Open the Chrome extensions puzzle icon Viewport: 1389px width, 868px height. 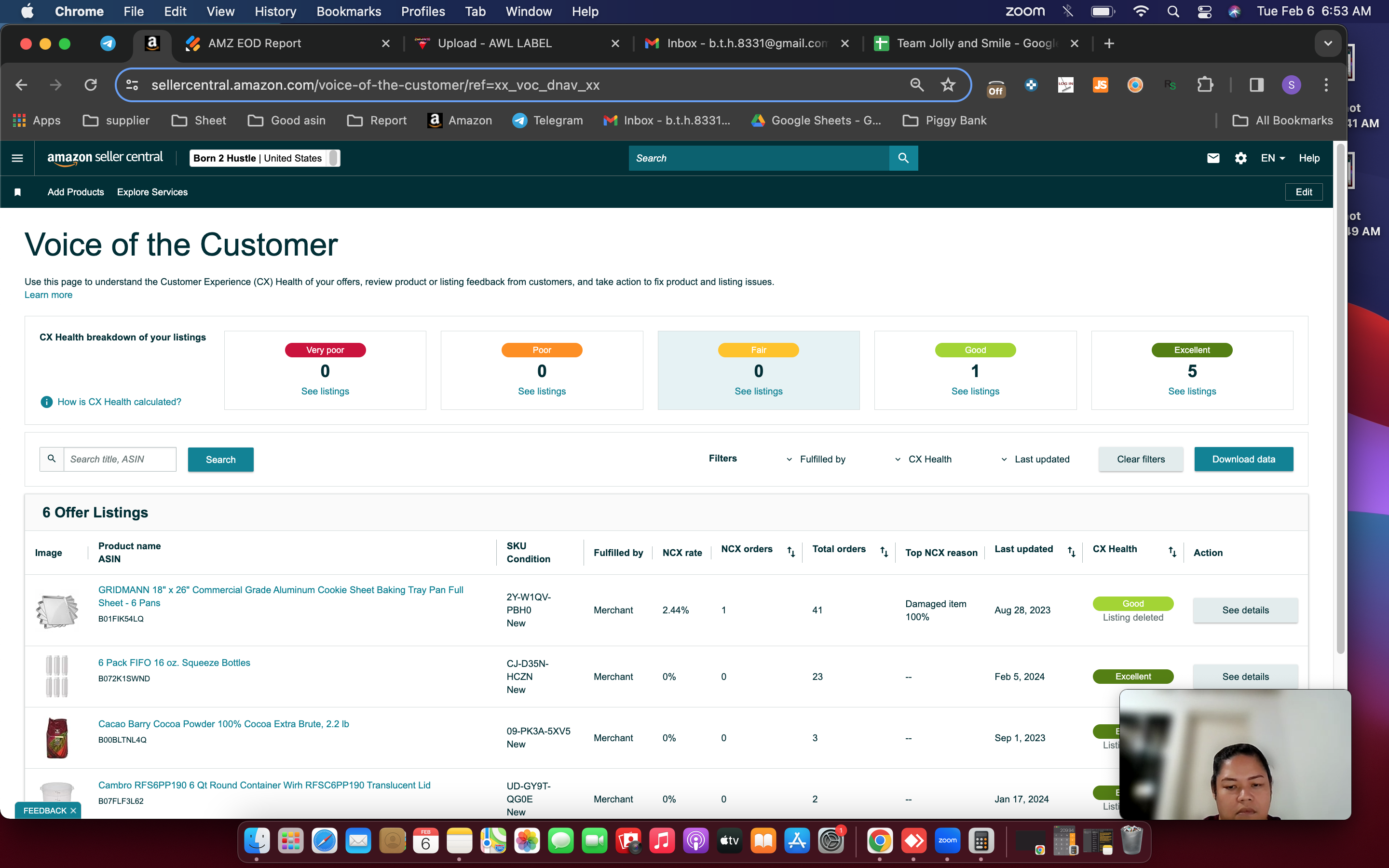[1205, 85]
